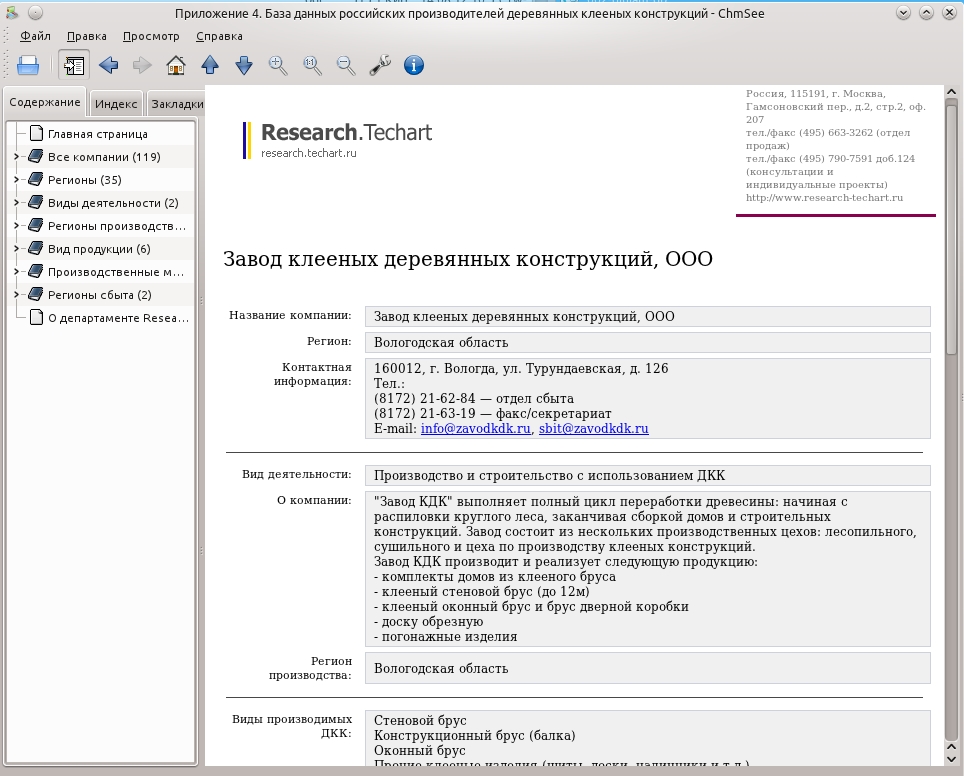Click the Конструкционный брус (балка) line
Screen dimensions: 964x776
point(474,735)
